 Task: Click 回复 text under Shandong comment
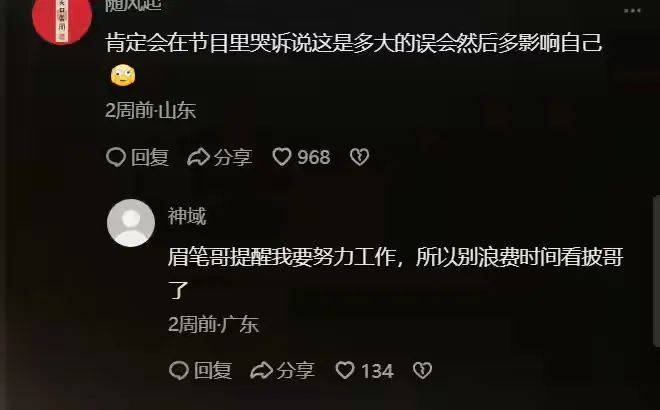click(150, 157)
